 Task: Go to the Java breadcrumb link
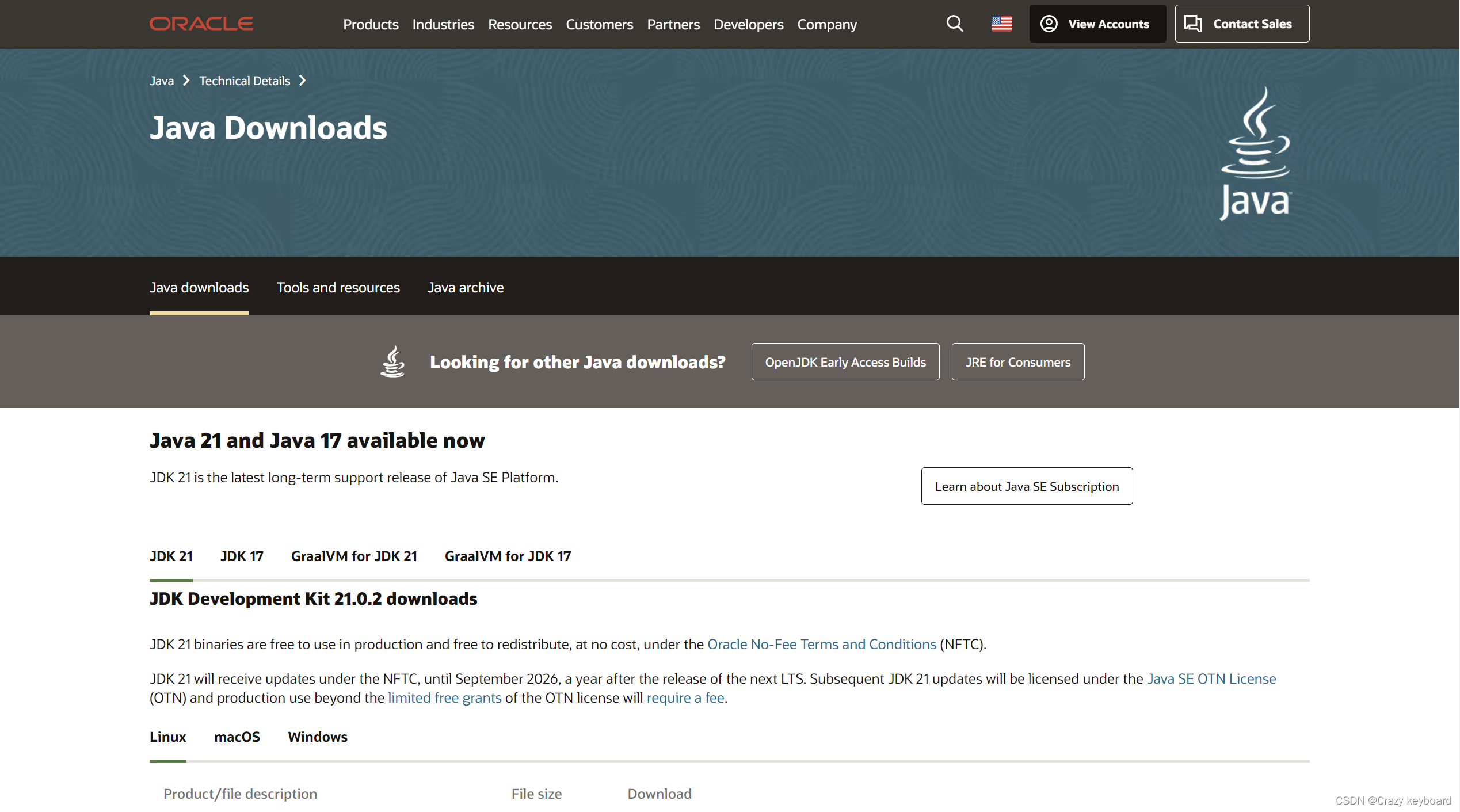(x=162, y=81)
